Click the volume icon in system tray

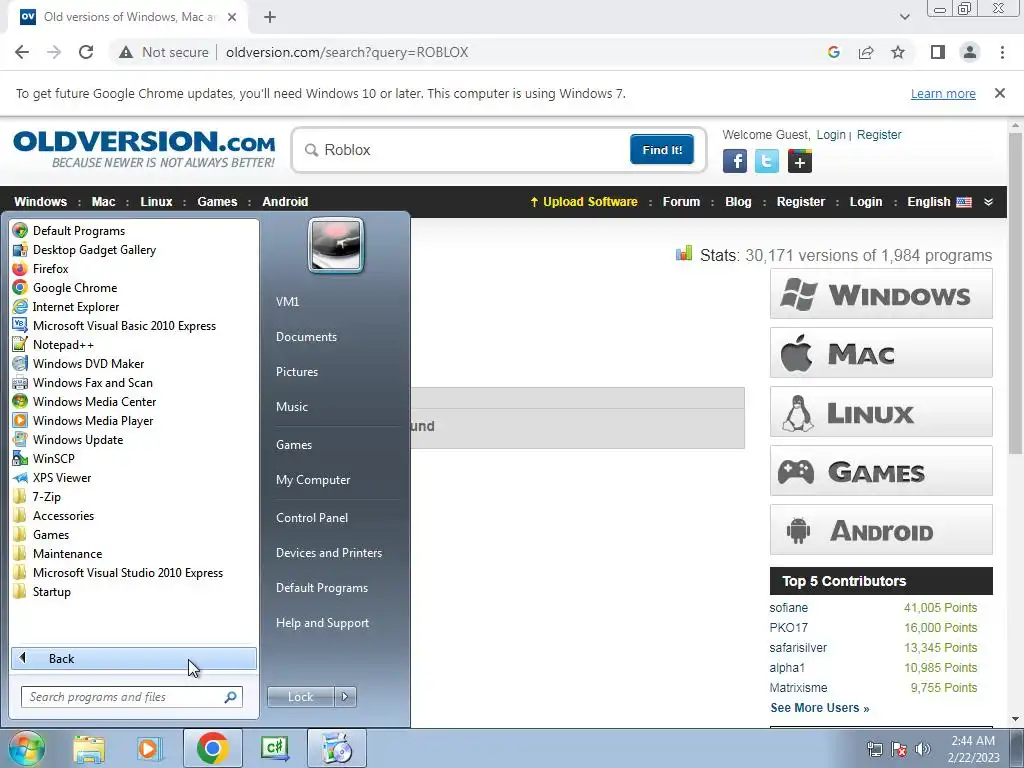pyautogui.click(x=923, y=749)
